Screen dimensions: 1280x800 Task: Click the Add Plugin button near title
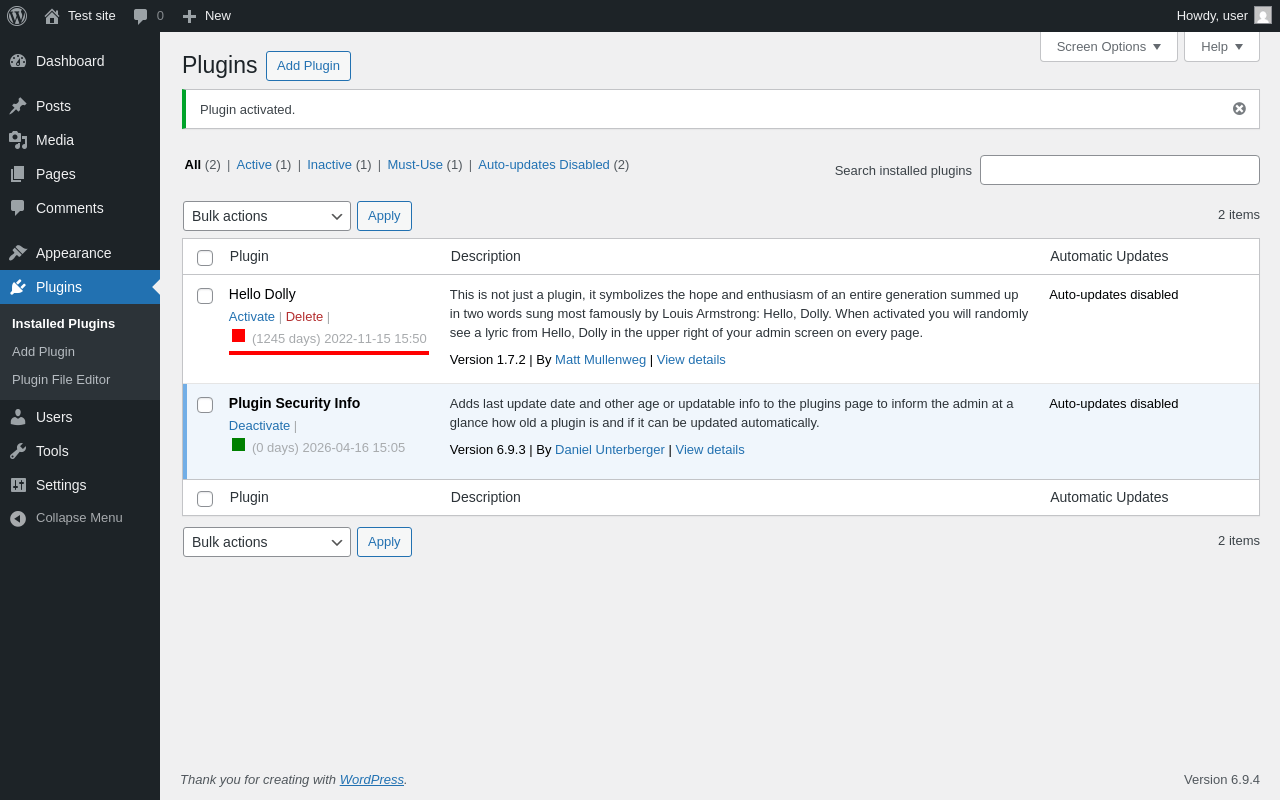[308, 66]
